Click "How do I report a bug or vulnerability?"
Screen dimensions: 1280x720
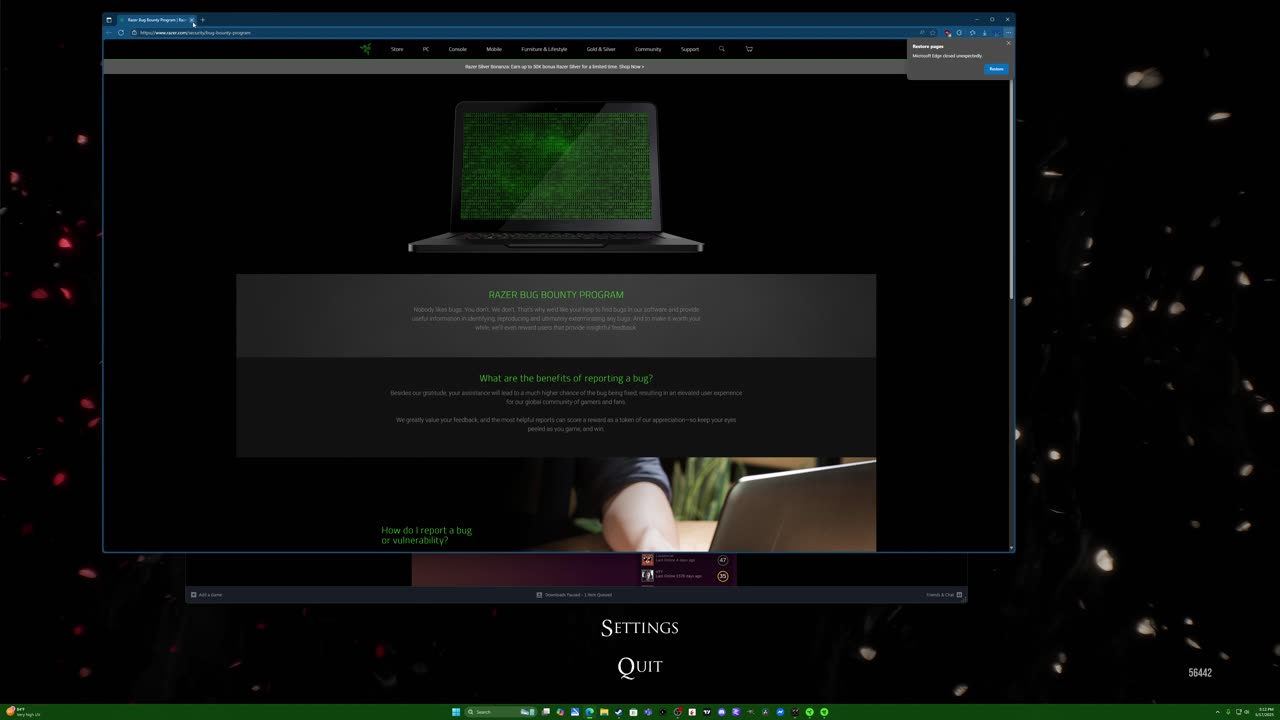coord(426,535)
